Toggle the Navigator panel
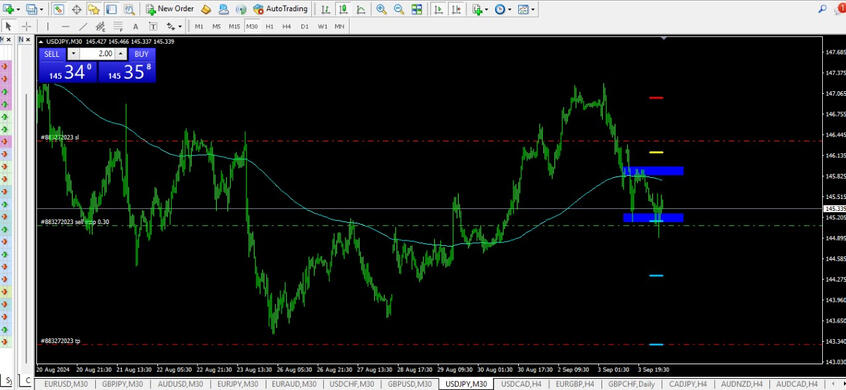The height and width of the screenshot is (390, 846). [94, 9]
